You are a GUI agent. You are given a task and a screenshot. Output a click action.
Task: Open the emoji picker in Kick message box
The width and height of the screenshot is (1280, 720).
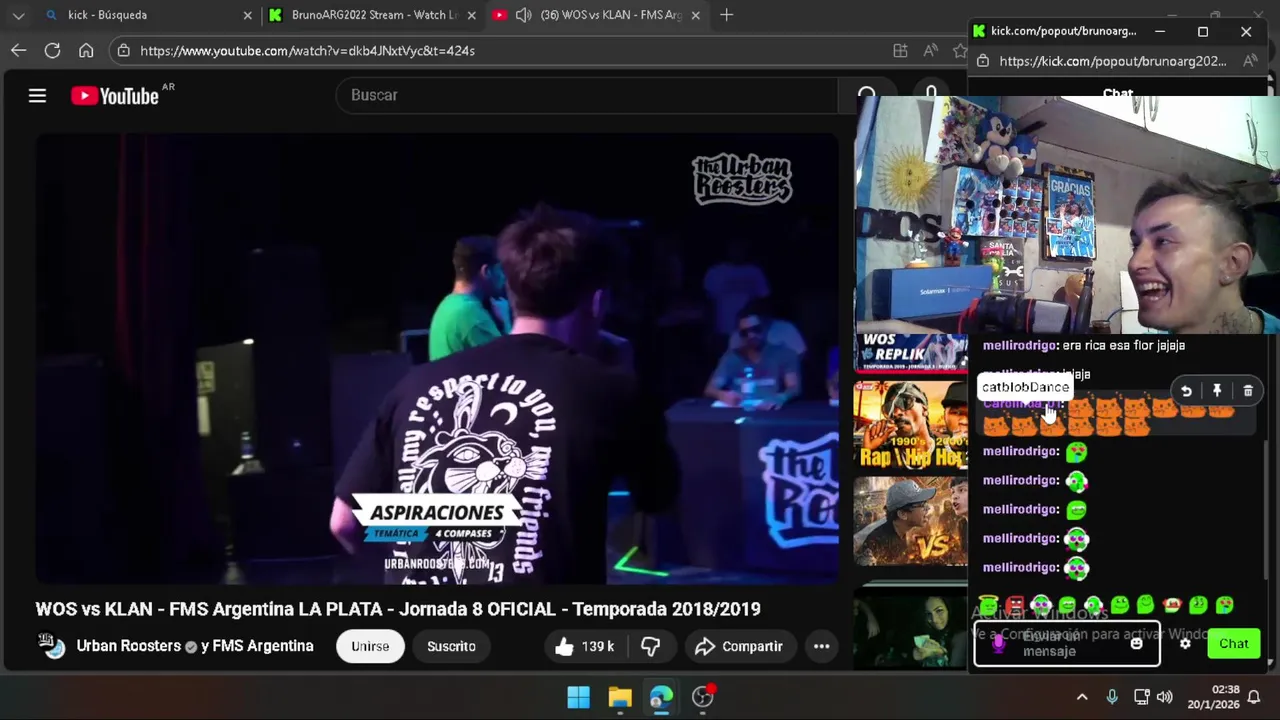point(1136,643)
